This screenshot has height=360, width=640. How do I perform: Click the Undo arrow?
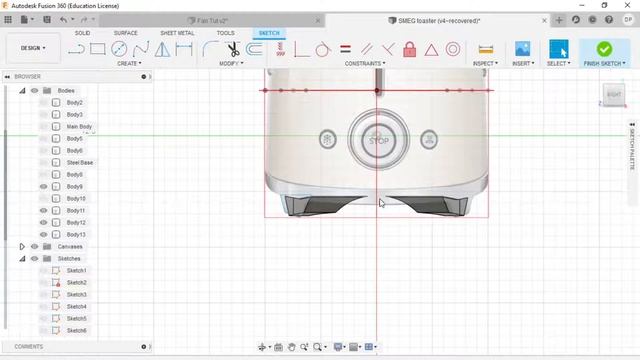coord(63,20)
